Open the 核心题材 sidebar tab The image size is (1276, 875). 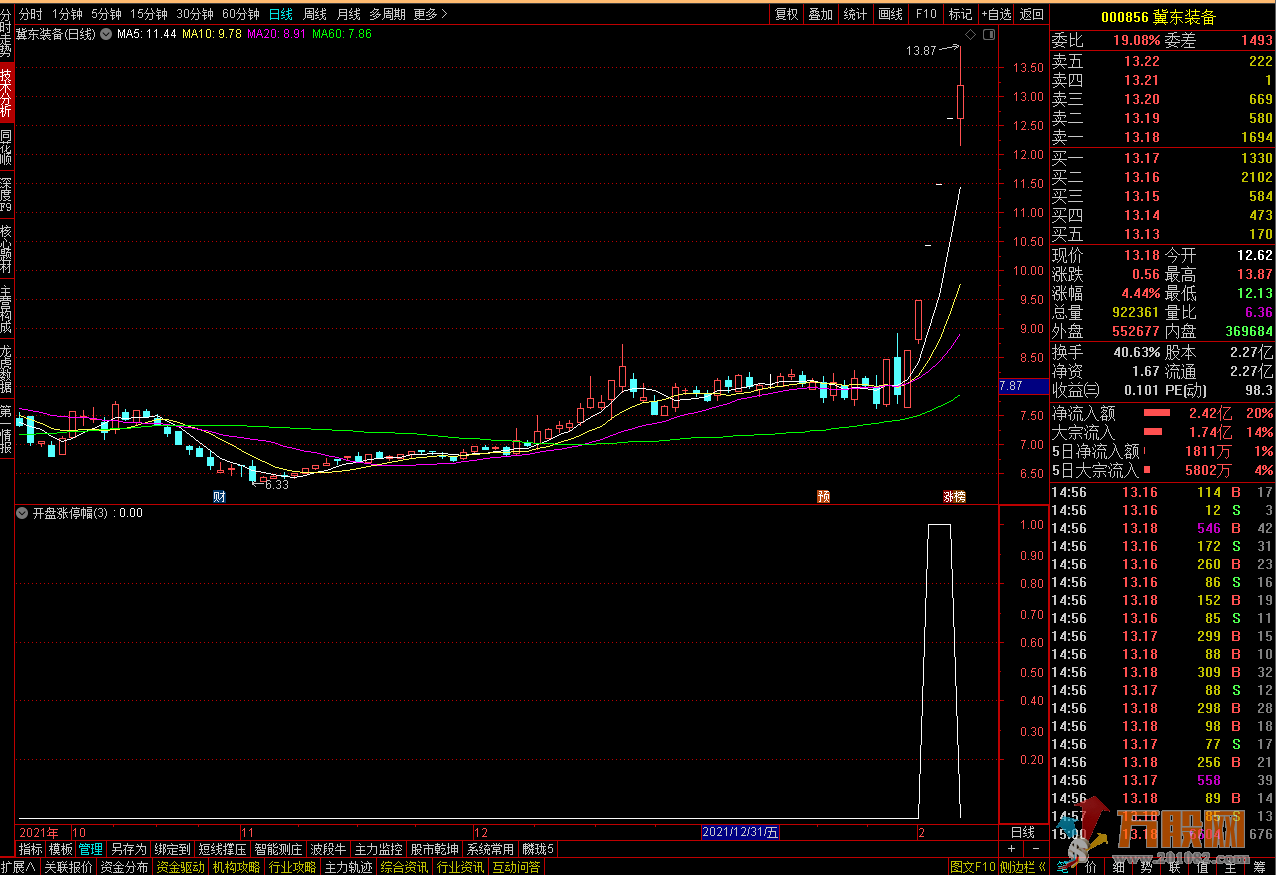point(6,248)
